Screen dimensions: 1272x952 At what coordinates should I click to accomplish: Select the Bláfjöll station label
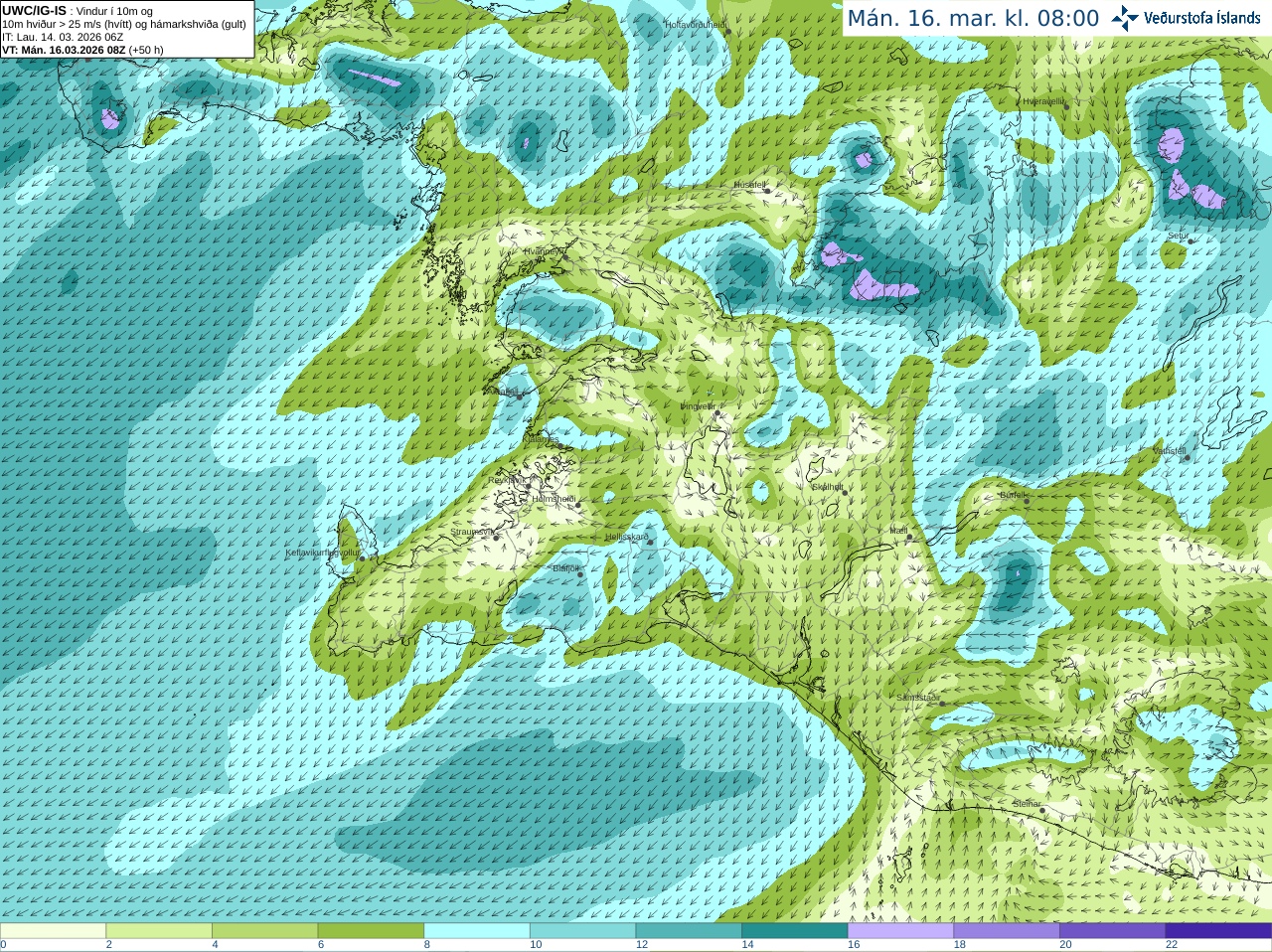coord(565,568)
